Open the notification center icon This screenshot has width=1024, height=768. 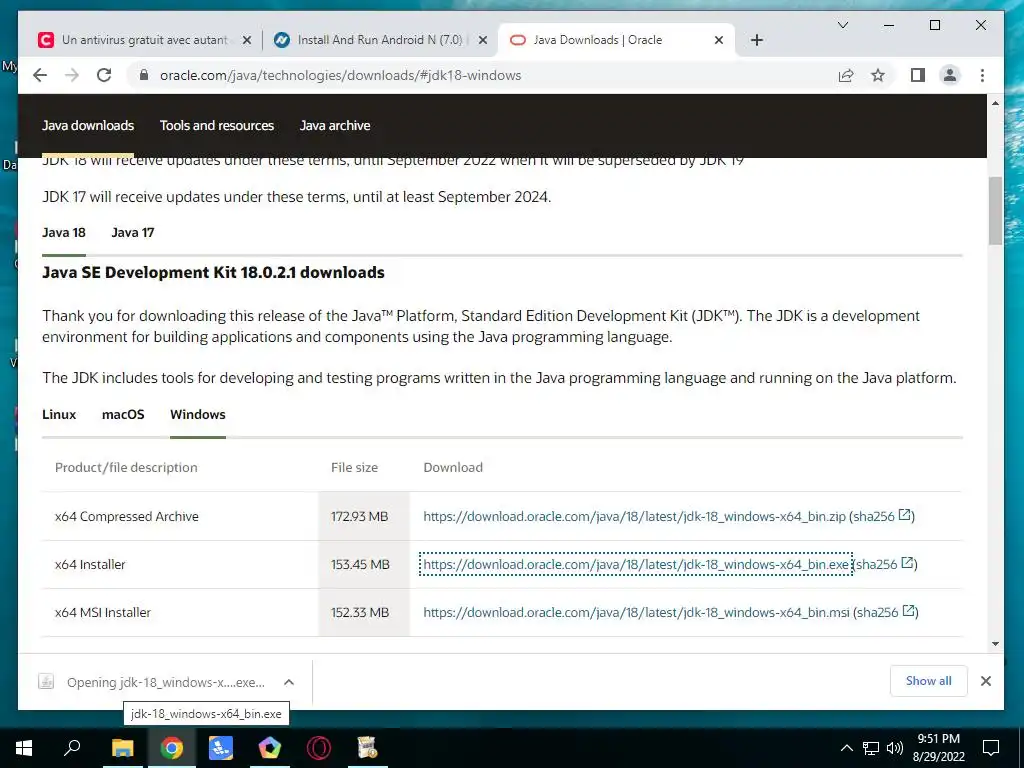tap(991, 748)
